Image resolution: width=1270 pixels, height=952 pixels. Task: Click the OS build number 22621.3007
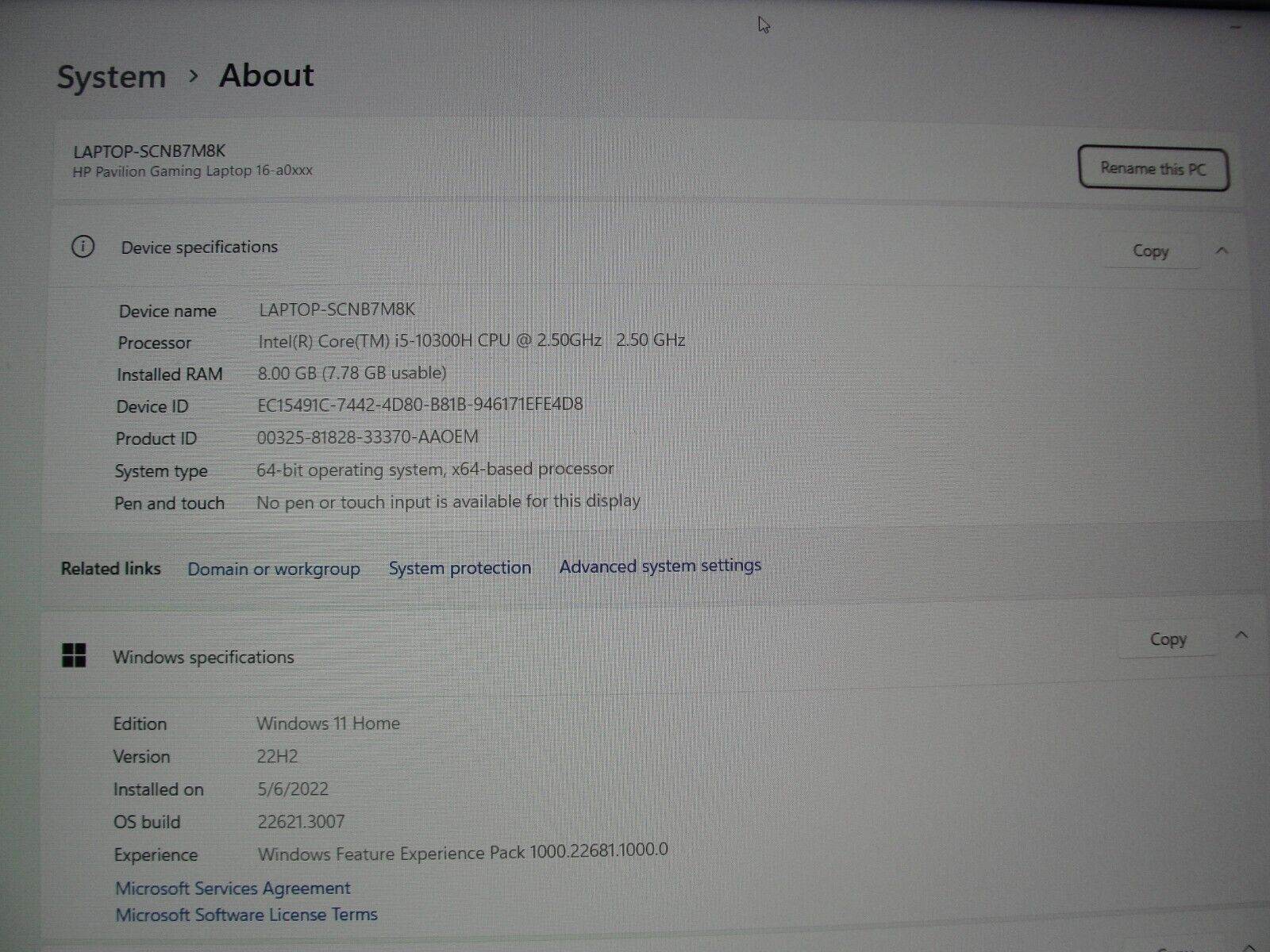pos(301,822)
